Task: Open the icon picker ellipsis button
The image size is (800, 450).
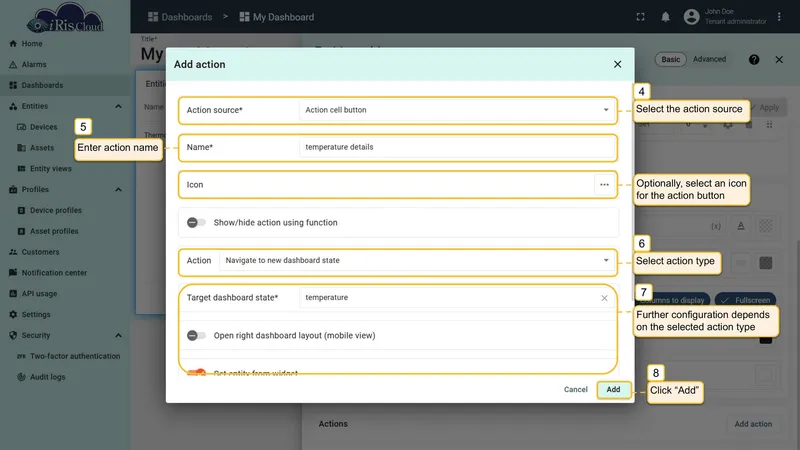Action: [x=605, y=185]
